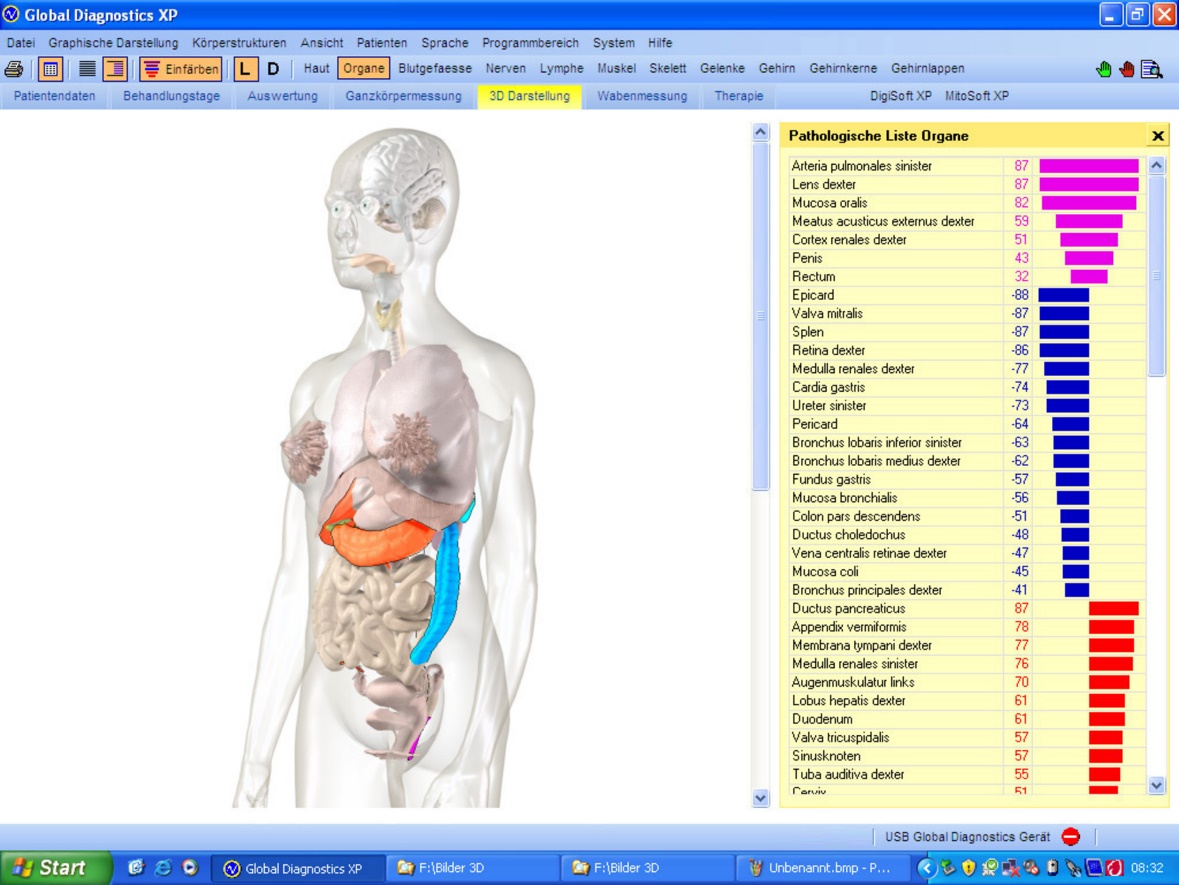1179x885 pixels.
Task: Click the black lines list icon
Action: 87,69
